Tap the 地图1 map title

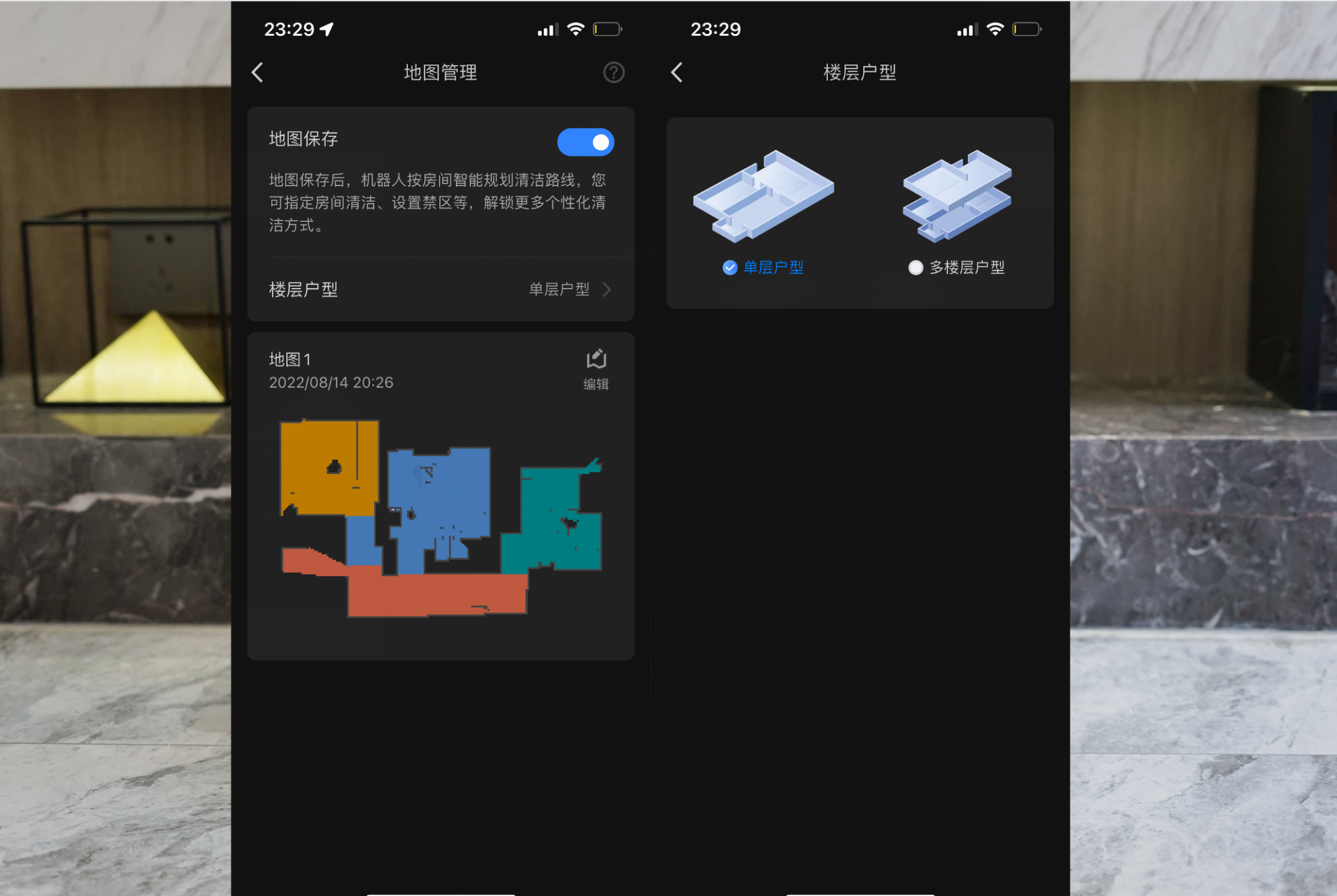tap(290, 359)
